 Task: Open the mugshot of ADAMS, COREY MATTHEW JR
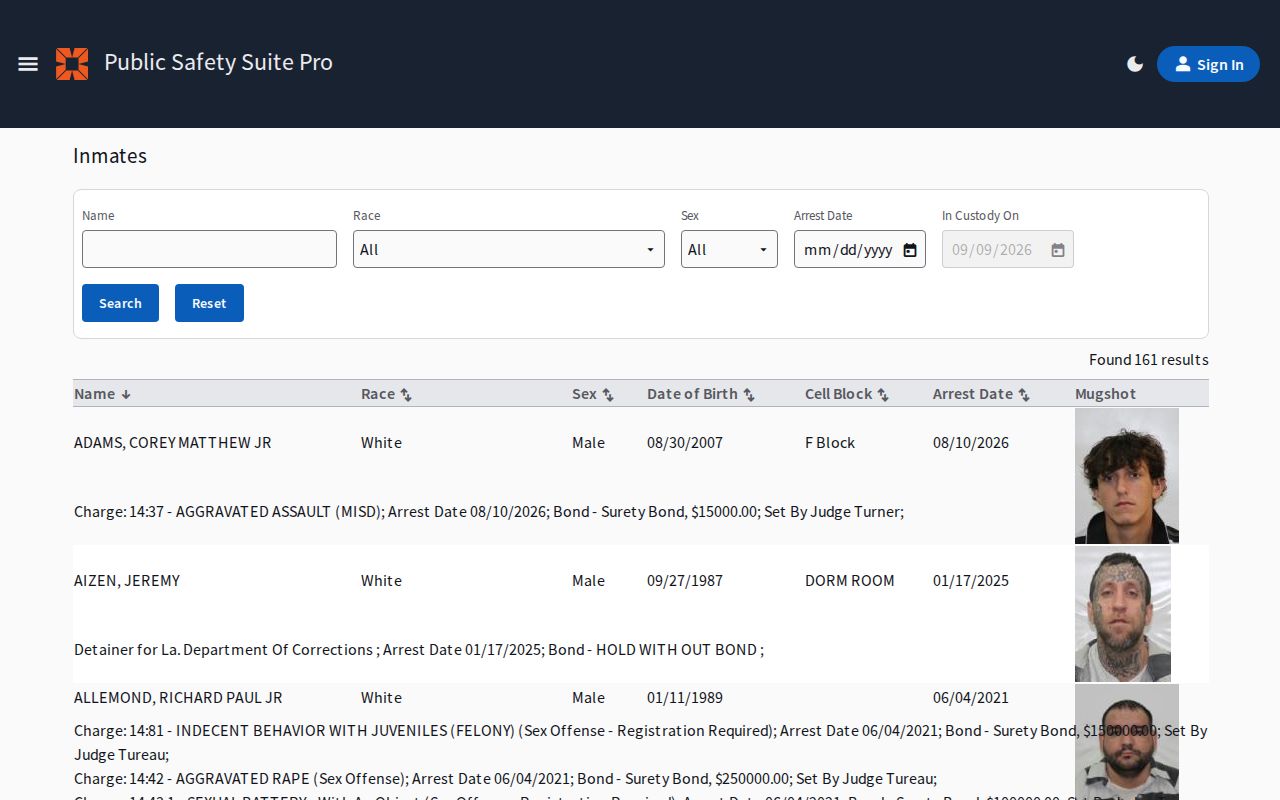click(x=1127, y=476)
